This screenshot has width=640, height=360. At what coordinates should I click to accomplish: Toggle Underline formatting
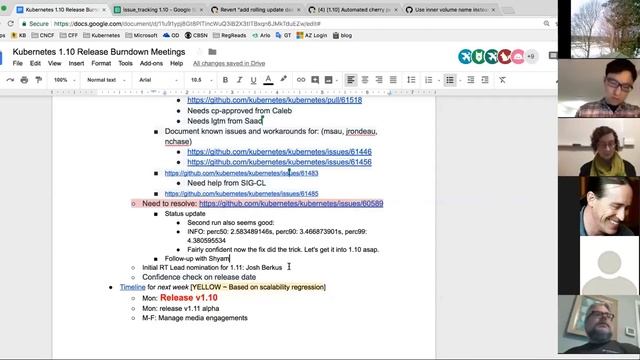tap(253, 80)
